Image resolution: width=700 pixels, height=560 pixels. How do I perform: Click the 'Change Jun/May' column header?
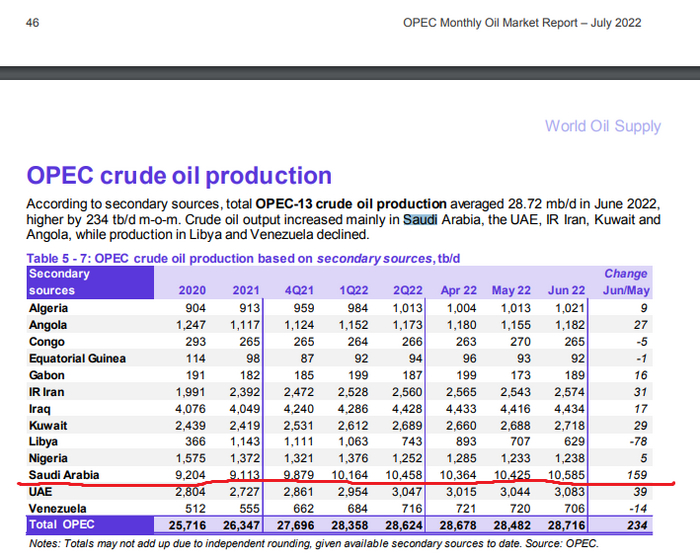(626, 282)
